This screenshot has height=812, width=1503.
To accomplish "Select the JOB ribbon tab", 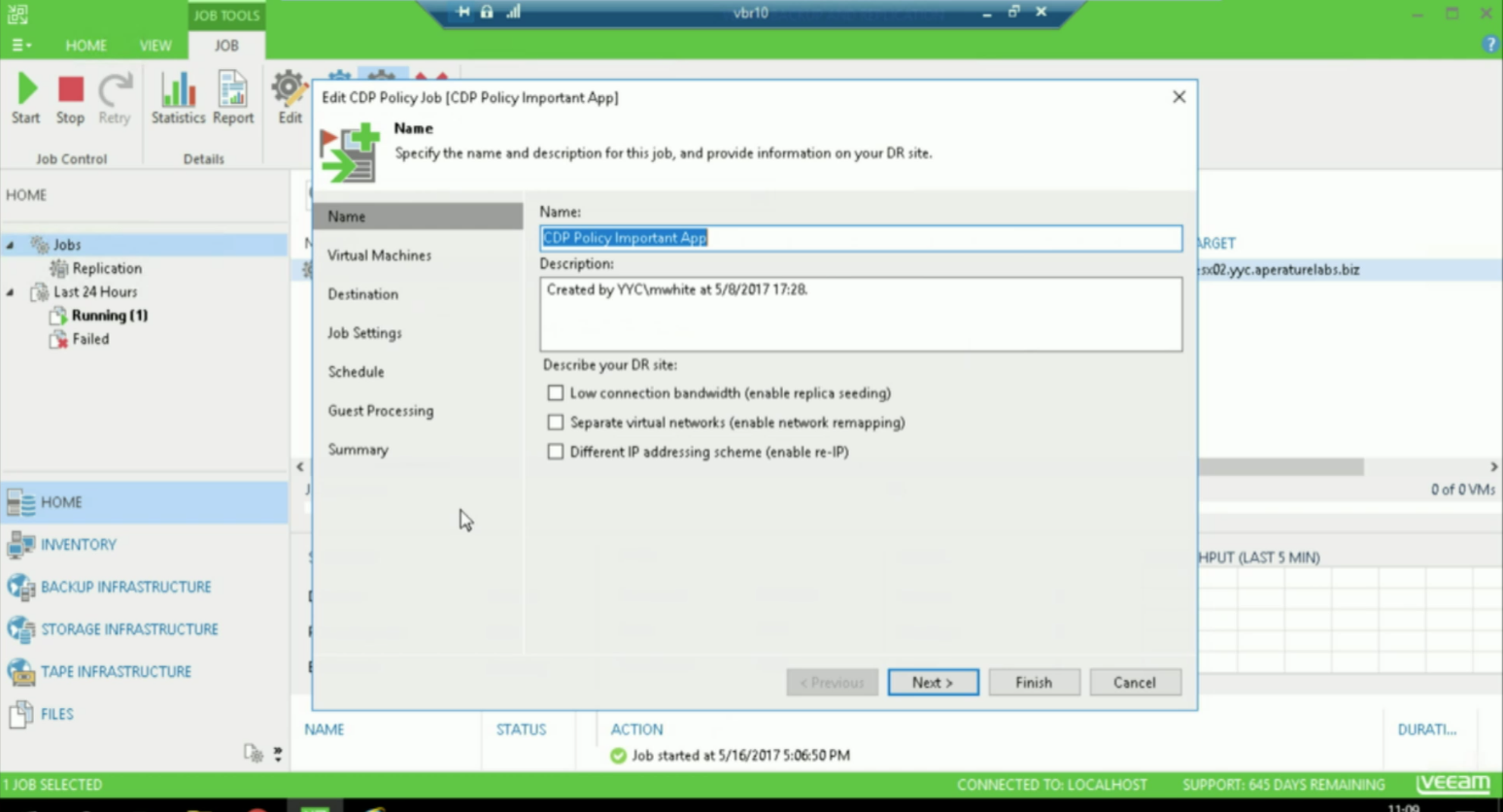I will click(226, 46).
